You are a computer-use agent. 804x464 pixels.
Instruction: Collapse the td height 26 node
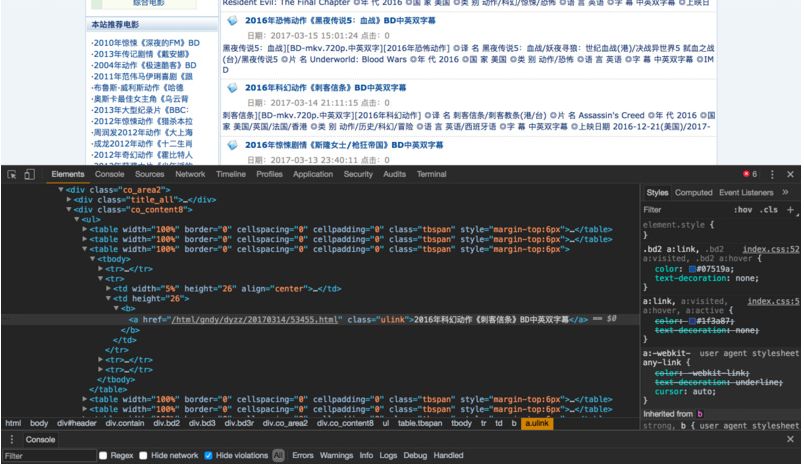tap(109, 298)
